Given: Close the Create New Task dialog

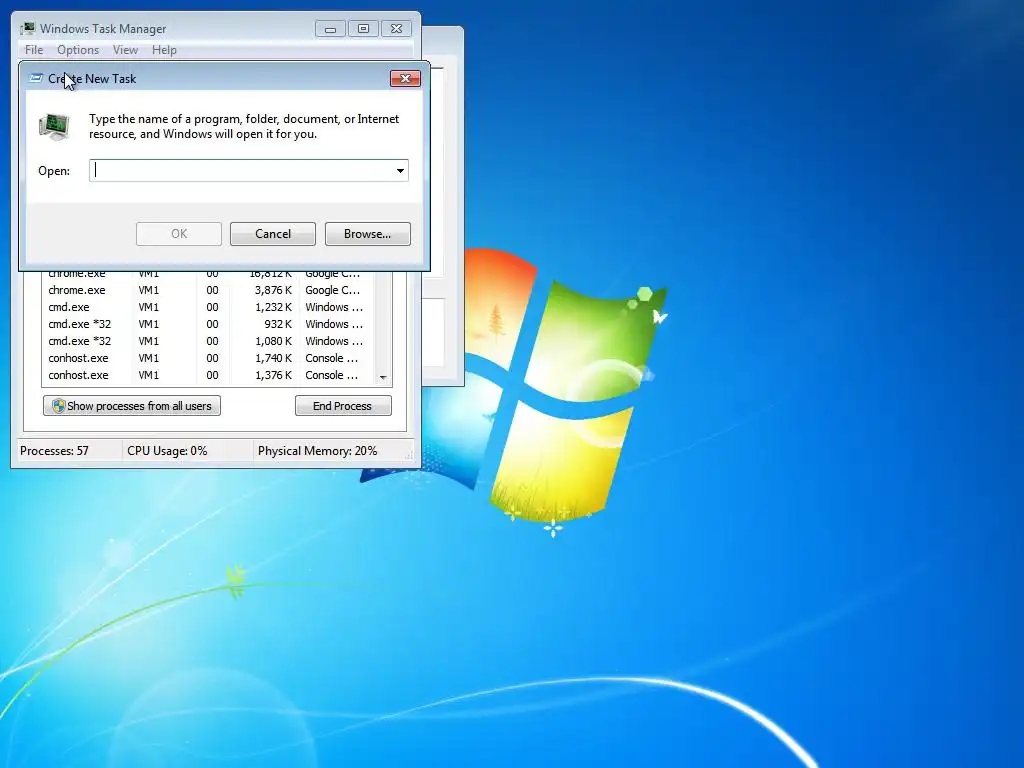Looking at the screenshot, I should (405, 78).
